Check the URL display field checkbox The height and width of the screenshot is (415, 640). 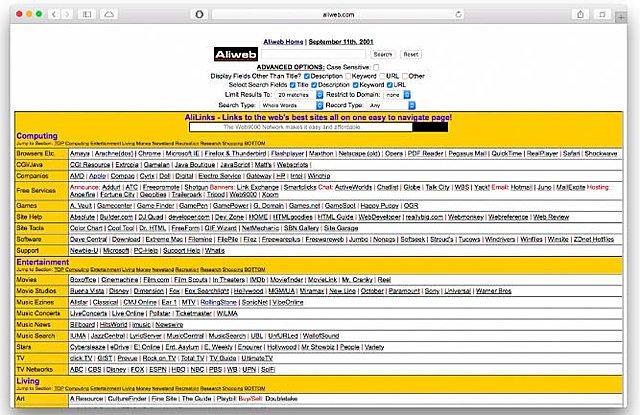pyautogui.click(x=382, y=76)
